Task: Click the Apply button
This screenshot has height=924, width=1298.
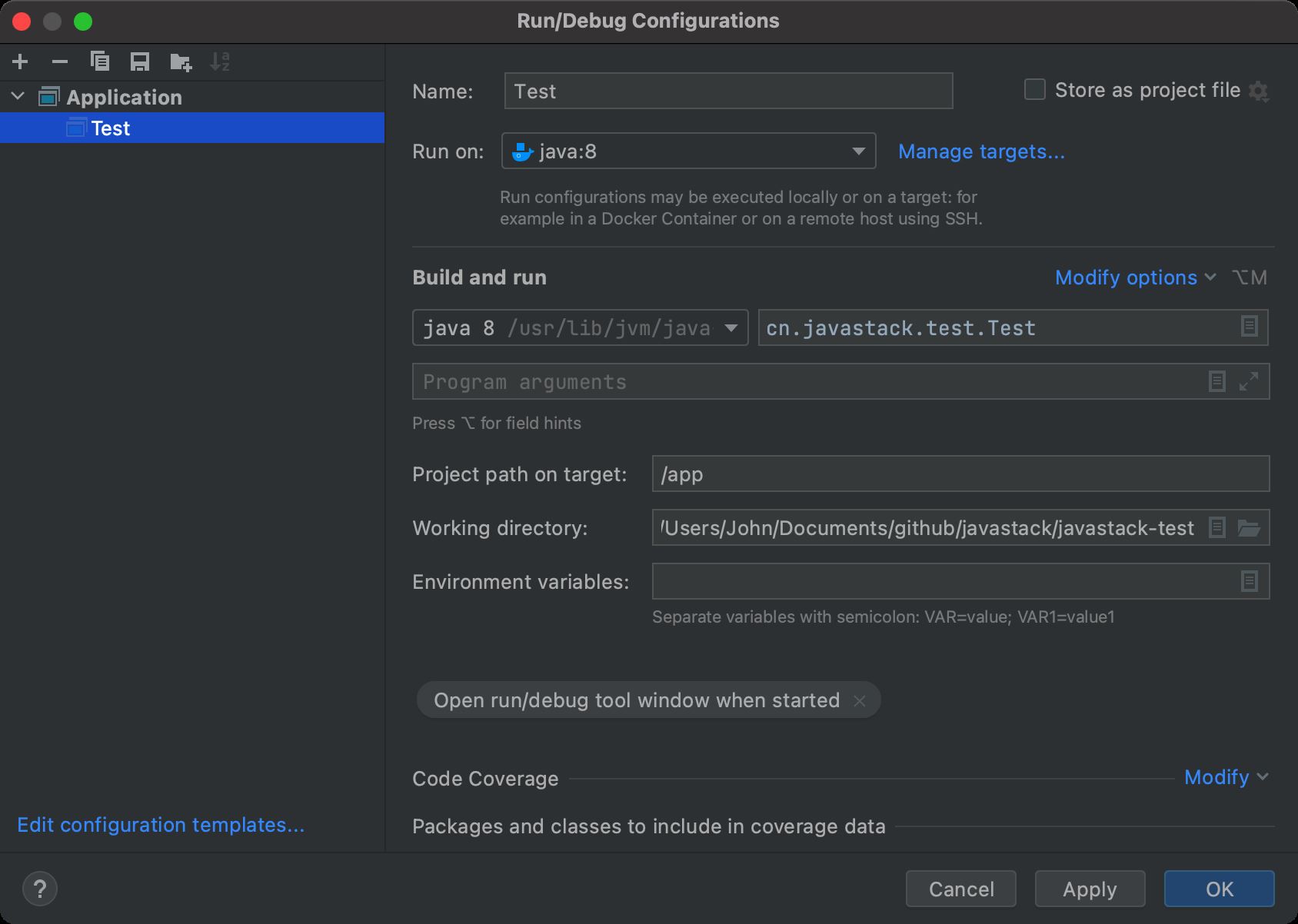Action: coord(1090,889)
